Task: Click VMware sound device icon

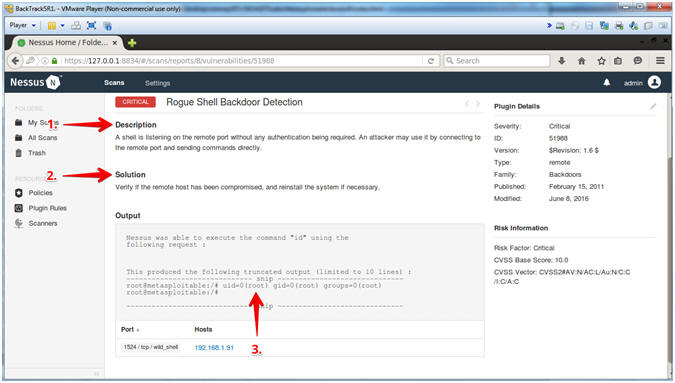Action: click(x=633, y=26)
